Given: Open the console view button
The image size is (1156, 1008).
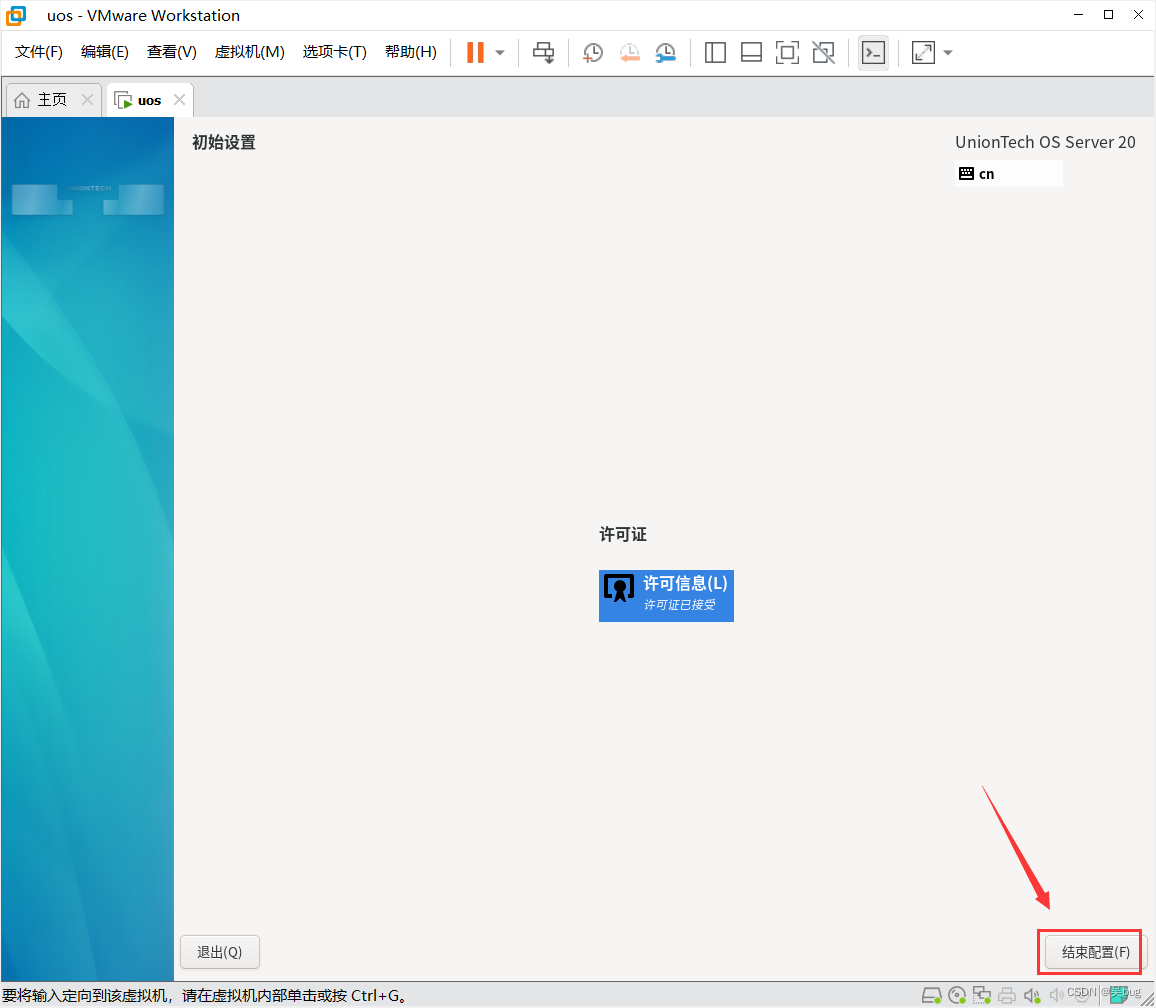Looking at the screenshot, I should click(x=874, y=52).
